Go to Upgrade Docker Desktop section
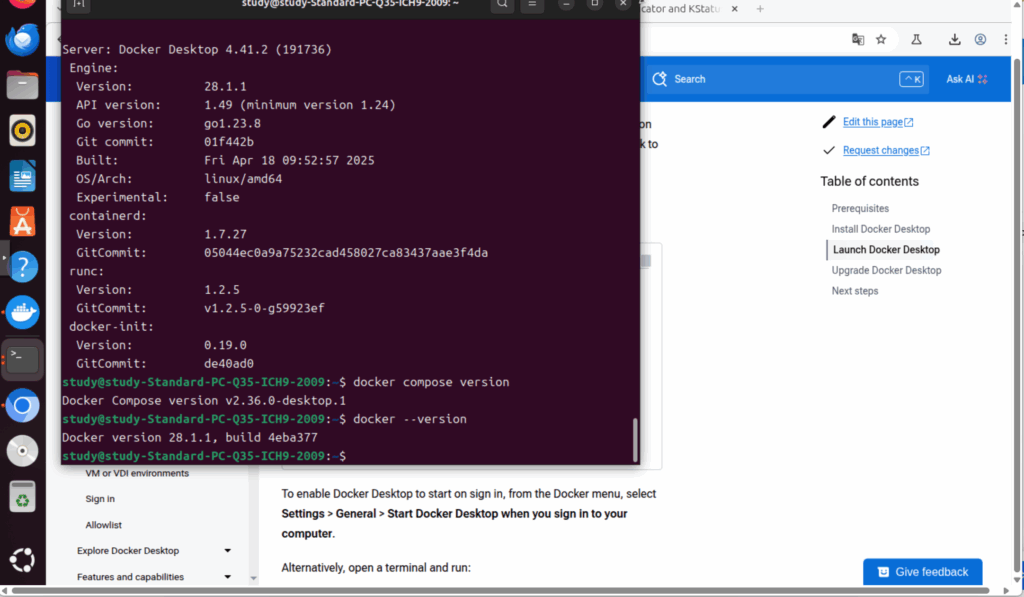1024x597 pixels. pos(886,270)
